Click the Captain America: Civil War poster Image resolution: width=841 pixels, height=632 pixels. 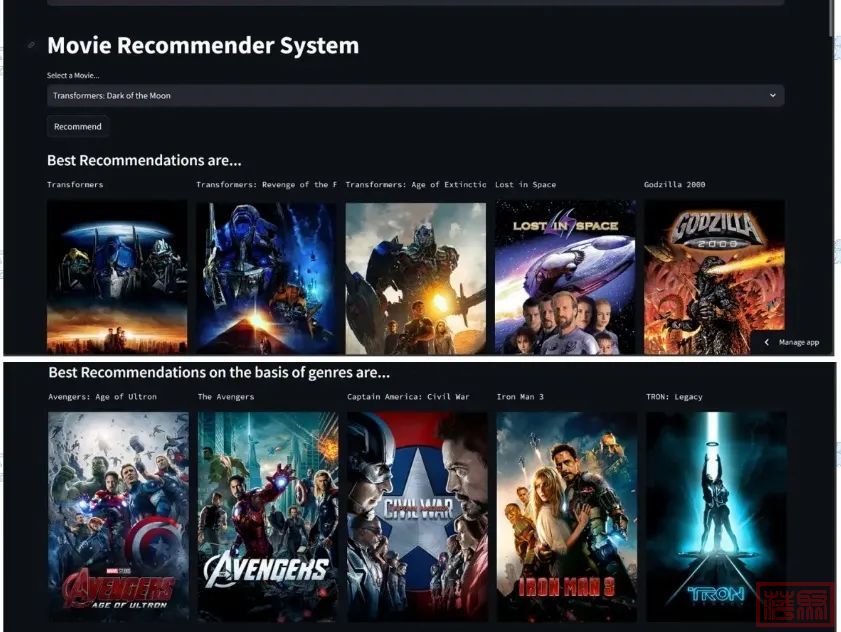click(417, 517)
